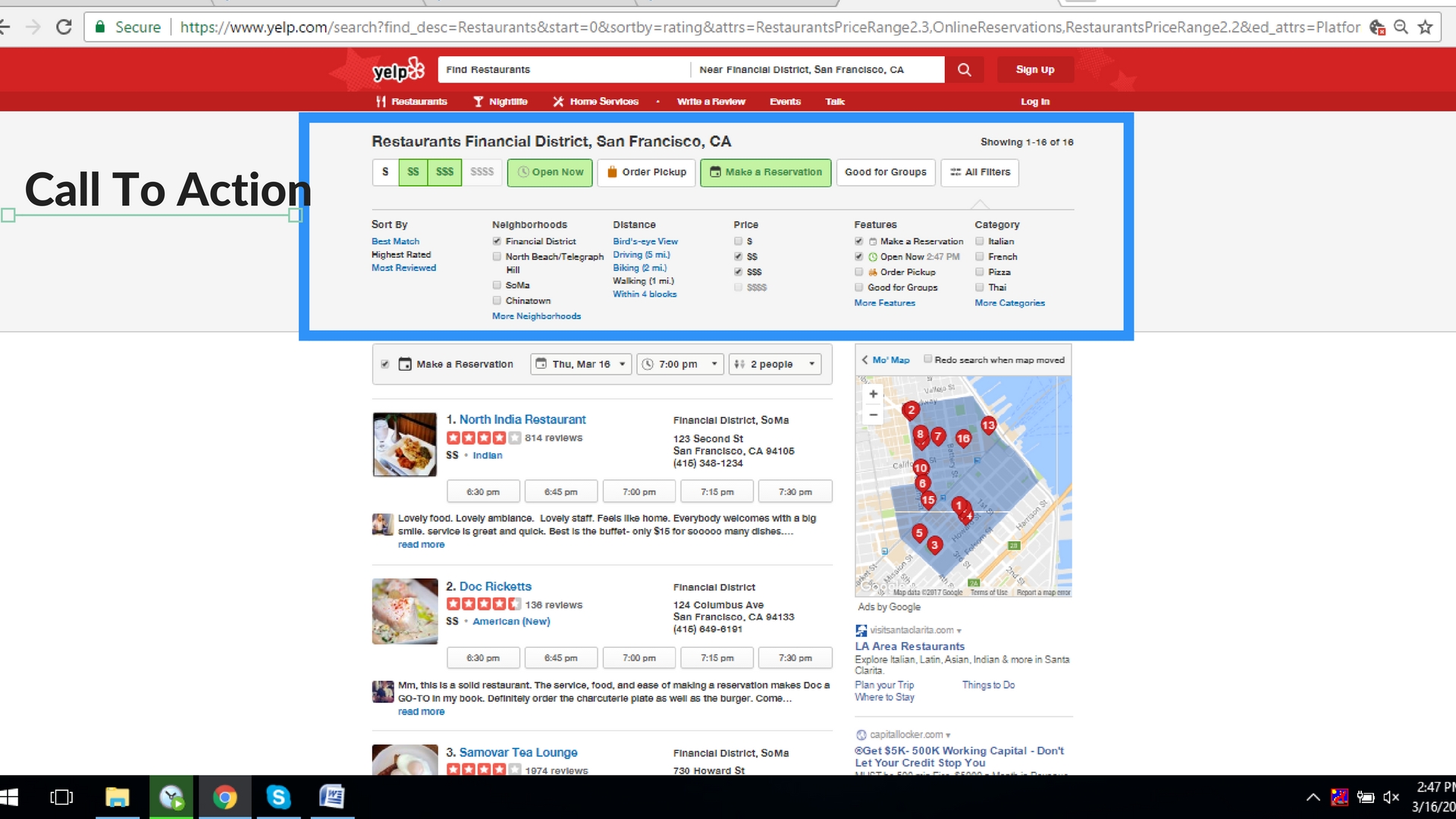Switch to Chrome in taskbar
The height and width of the screenshot is (819, 1456).
(x=224, y=797)
